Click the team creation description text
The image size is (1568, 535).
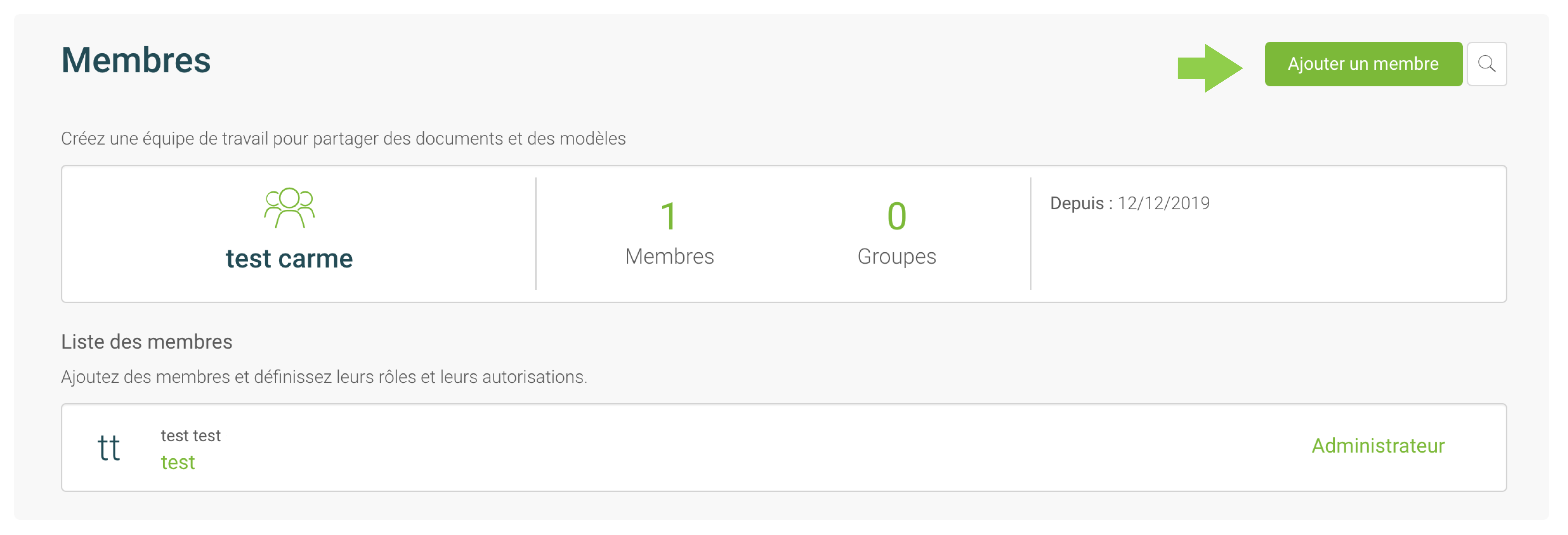(x=343, y=138)
